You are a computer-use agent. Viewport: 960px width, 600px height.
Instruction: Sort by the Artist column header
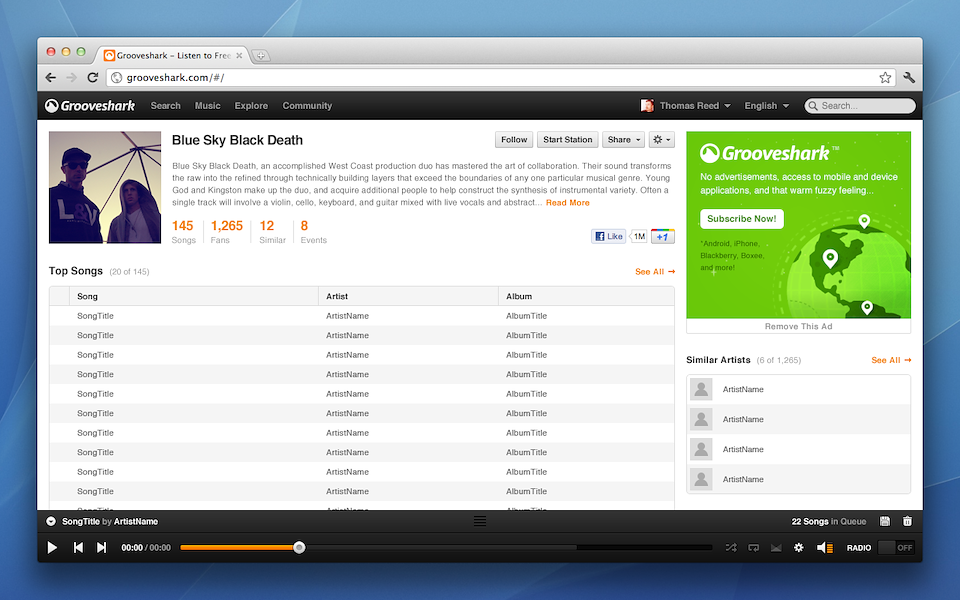click(x=408, y=296)
